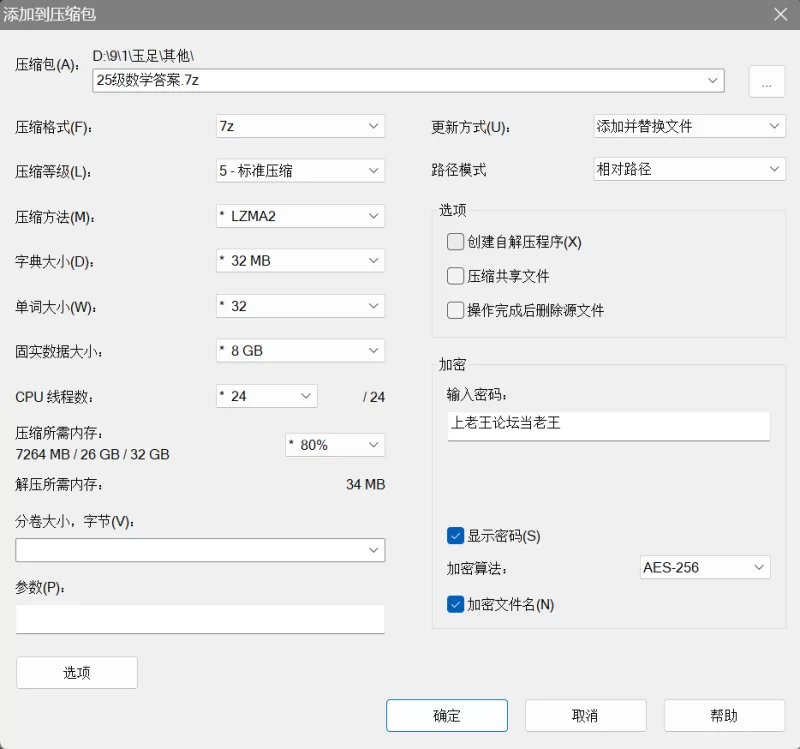Disable 加密文件名 checkbox
Viewport: 800px width, 749px height.
pyautogui.click(x=455, y=604)
